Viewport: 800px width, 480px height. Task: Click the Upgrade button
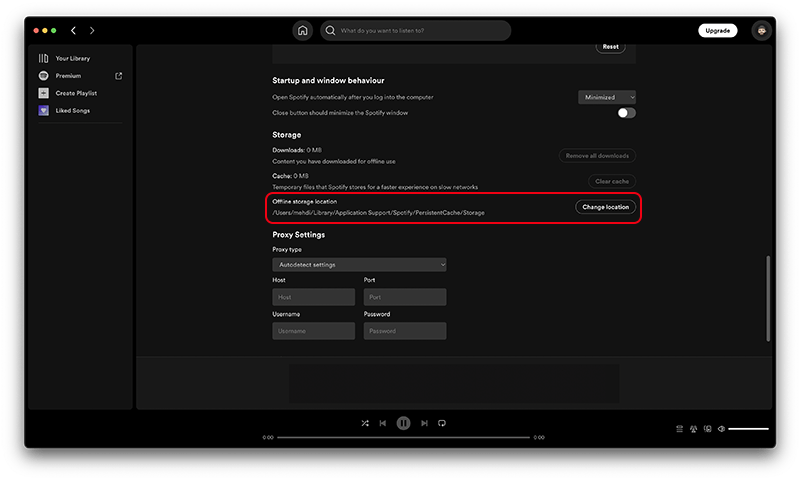click(x=717, y=31)
